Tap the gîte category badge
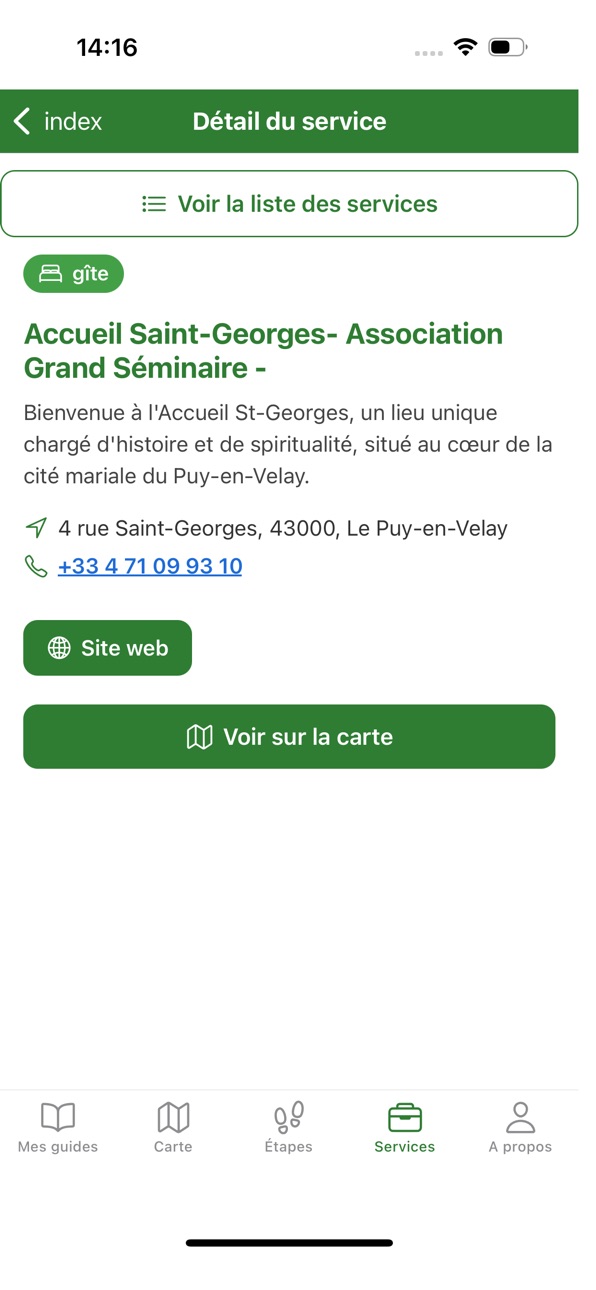 (x=73, y=274)
